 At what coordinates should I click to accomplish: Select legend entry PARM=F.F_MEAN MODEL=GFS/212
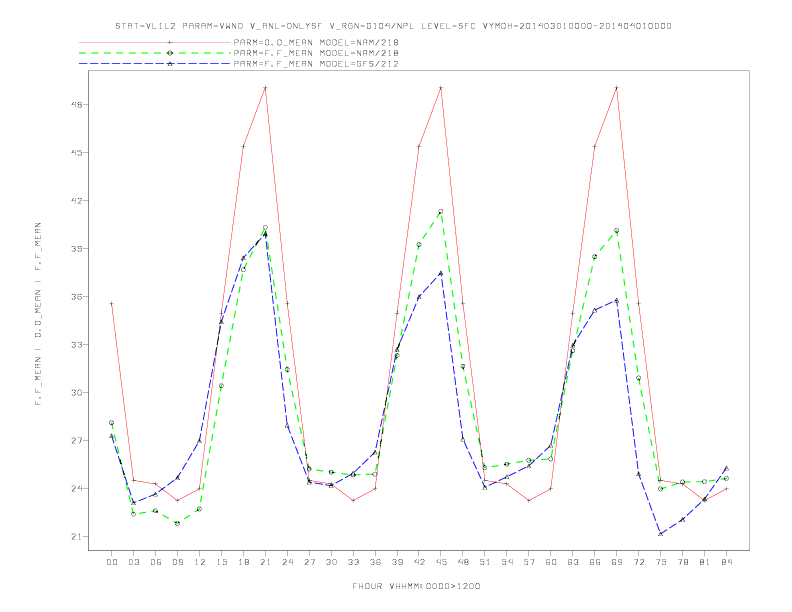316,64
